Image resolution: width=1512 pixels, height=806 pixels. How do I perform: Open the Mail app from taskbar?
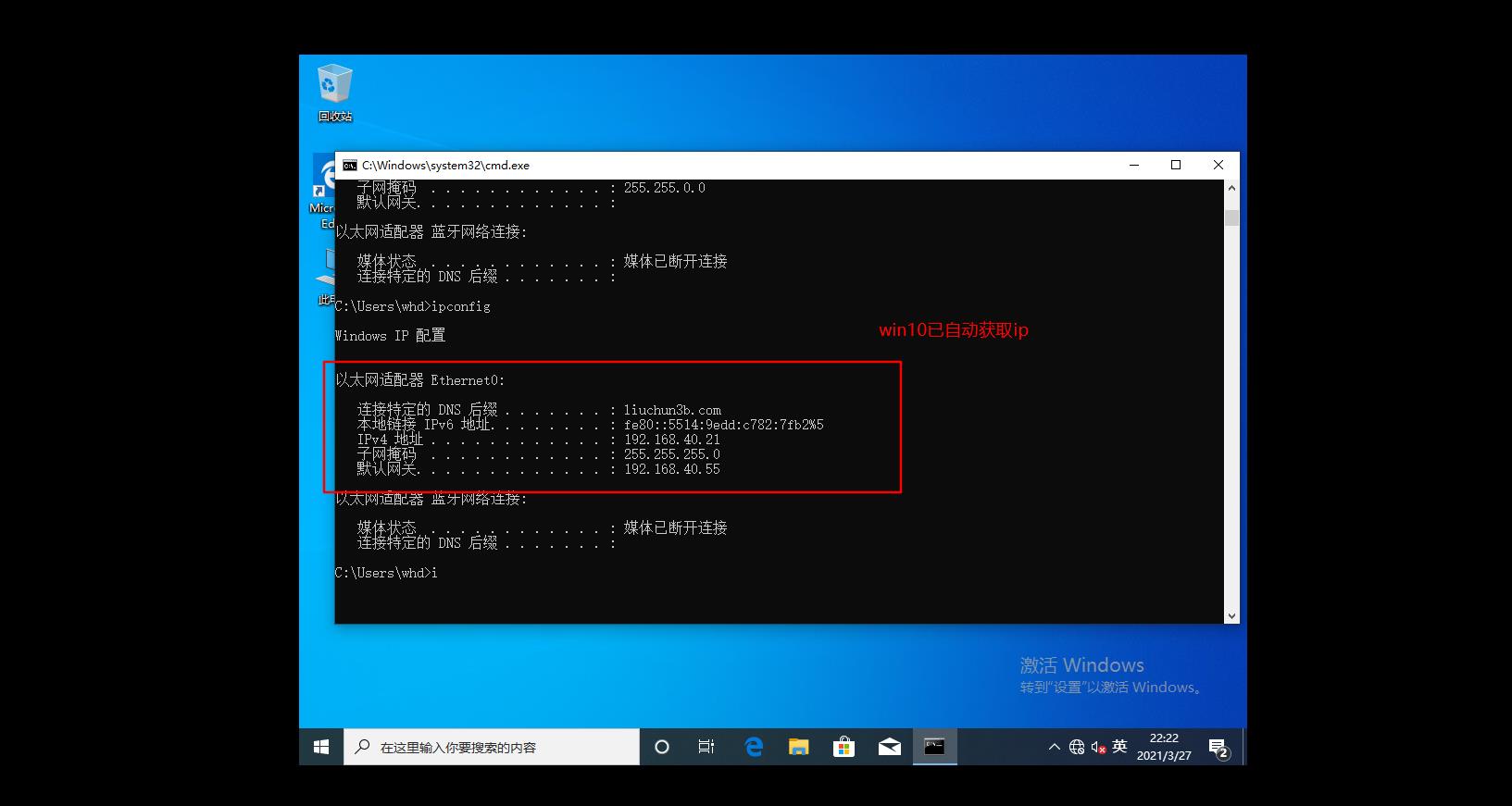(x=889, y=747)
